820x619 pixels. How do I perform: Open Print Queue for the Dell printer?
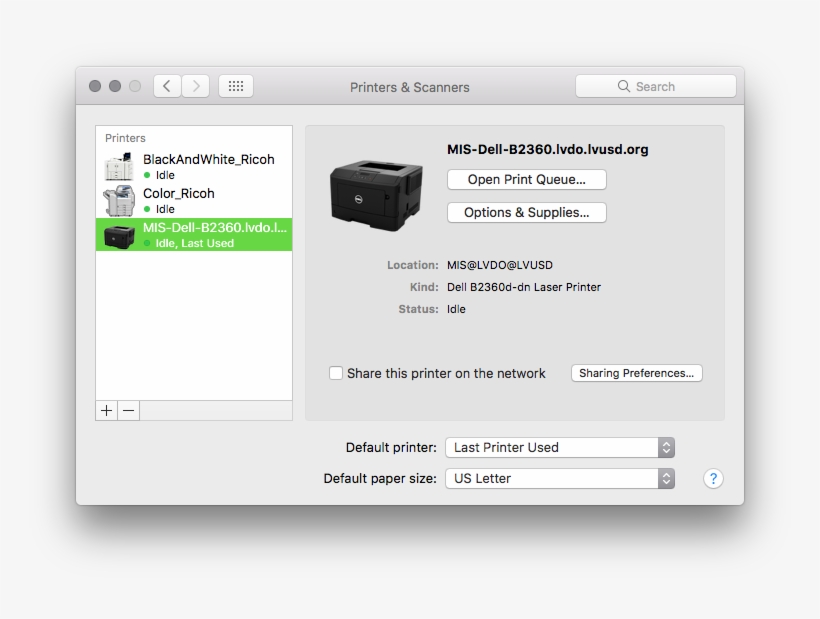click(526, 180)
